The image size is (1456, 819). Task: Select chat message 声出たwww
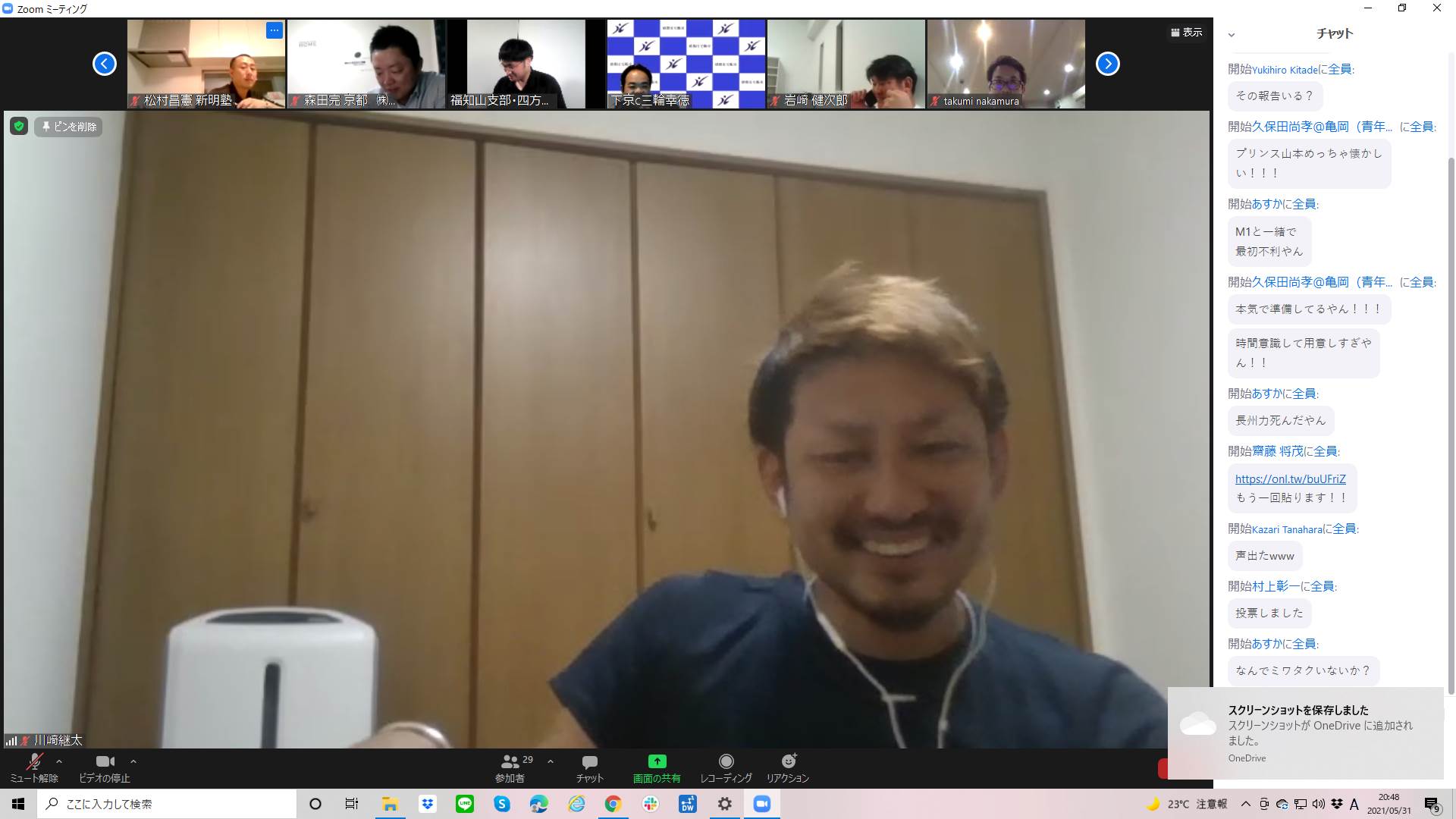pyautogui.click(x=1265, y=556)
